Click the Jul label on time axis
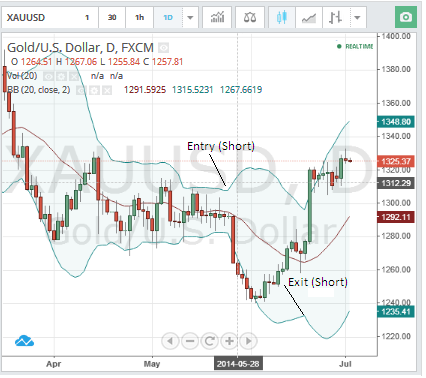Screen dimensions: 426x378 coord(345,364)
